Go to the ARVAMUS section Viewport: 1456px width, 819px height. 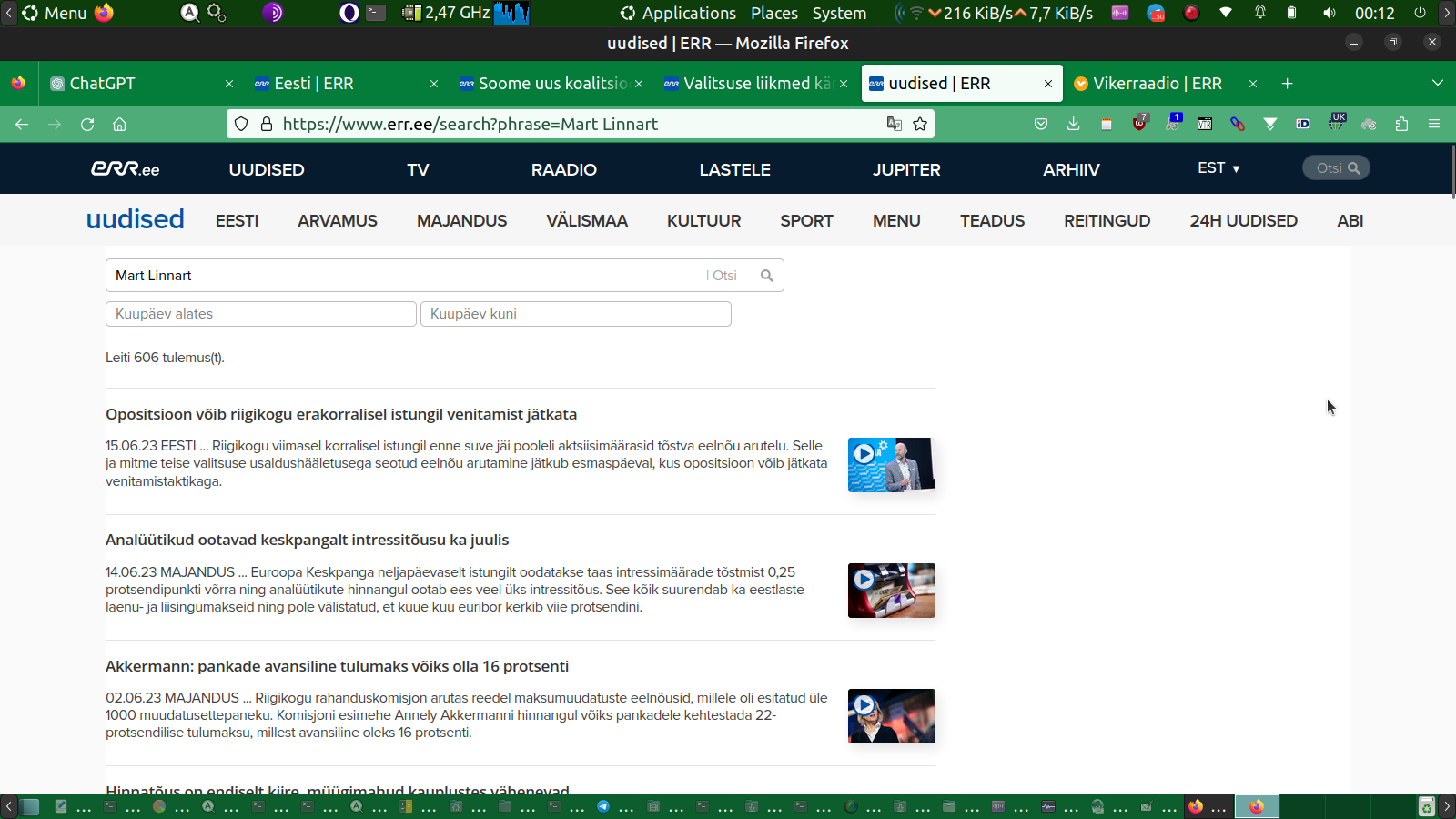click(x=338, y=221)
